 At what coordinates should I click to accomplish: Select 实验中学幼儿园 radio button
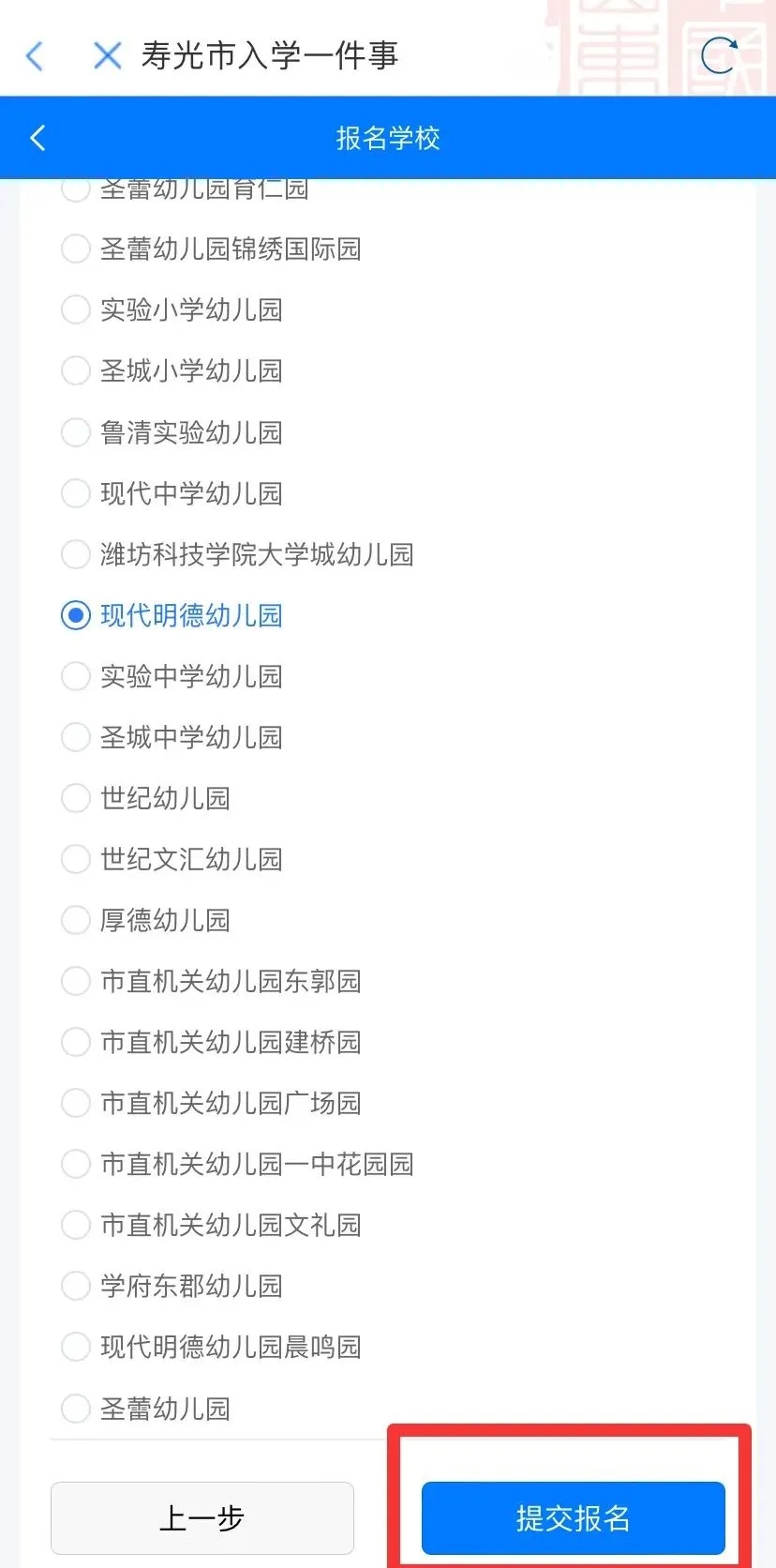[75, 676]
